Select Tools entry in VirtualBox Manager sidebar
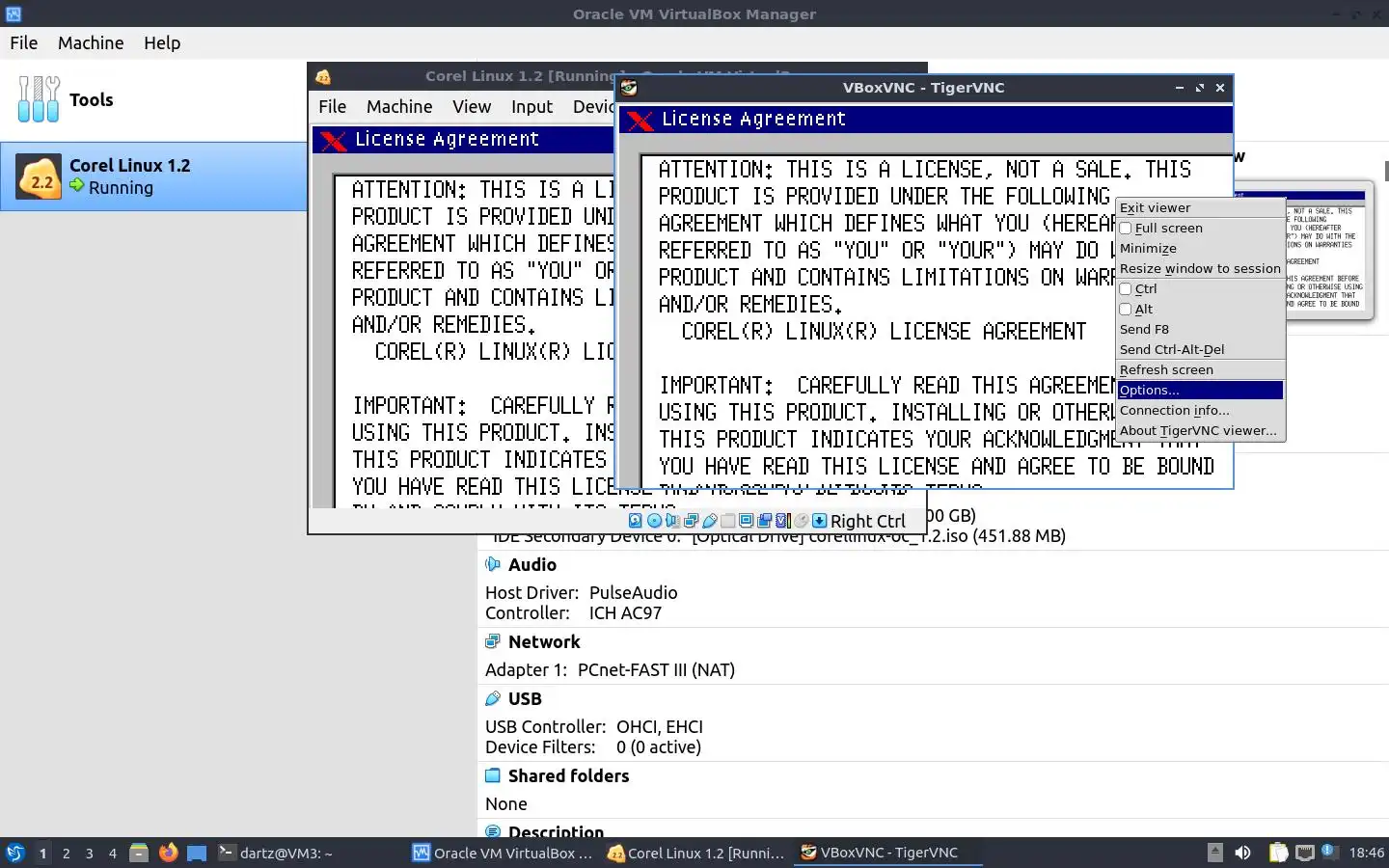Screen dimensions: 1389x868 click(154, 99)
